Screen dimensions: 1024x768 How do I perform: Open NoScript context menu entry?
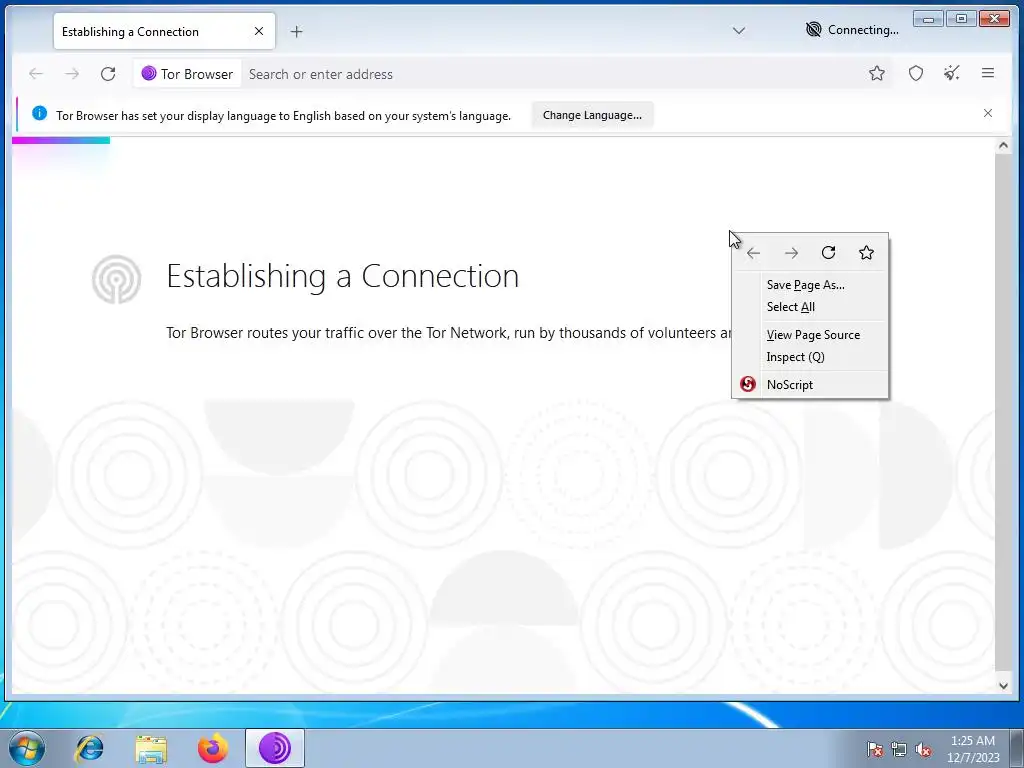click(x=810, y=385)
